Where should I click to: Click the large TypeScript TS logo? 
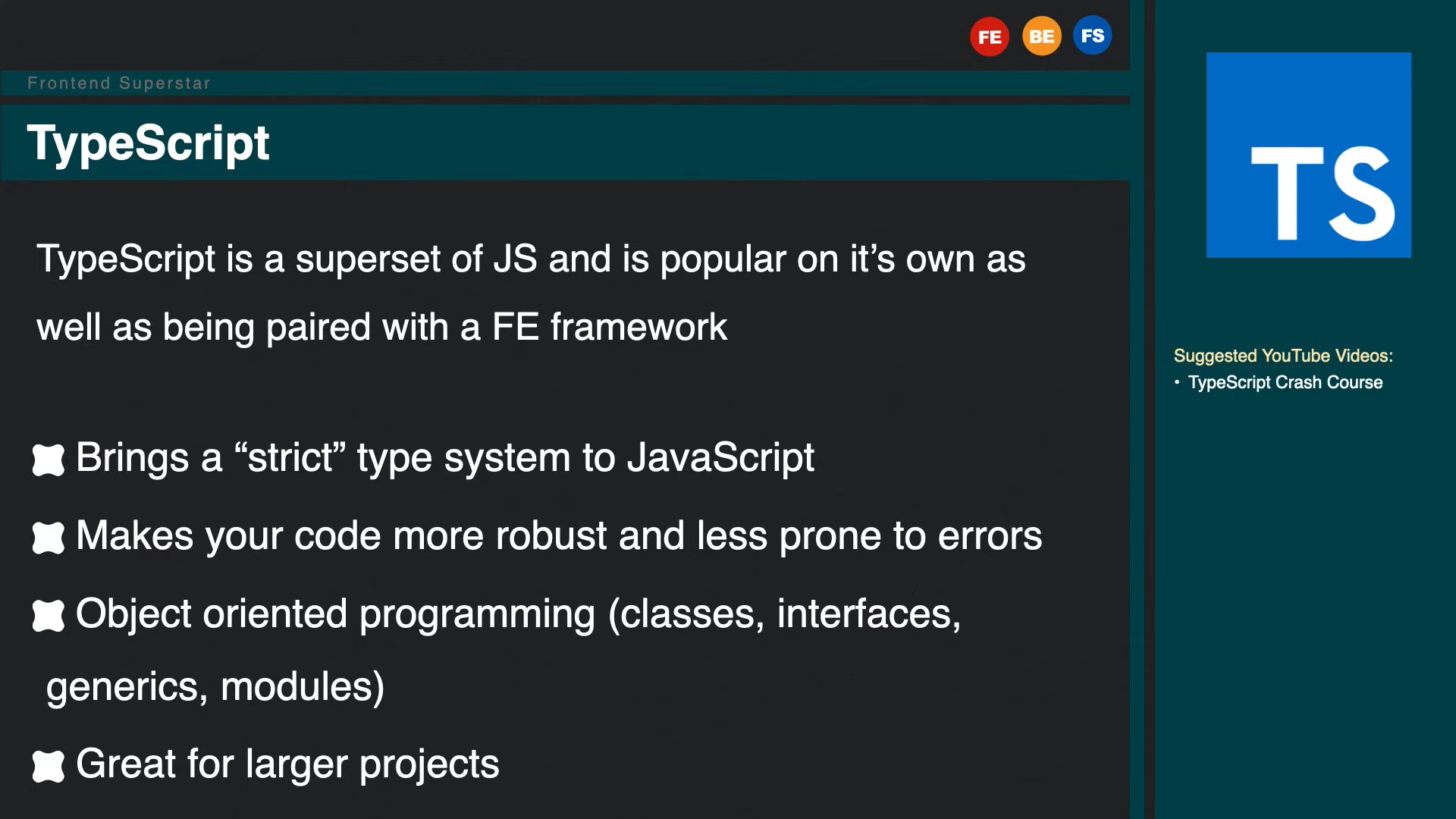pyautogui.click(x=1308, y=155)
